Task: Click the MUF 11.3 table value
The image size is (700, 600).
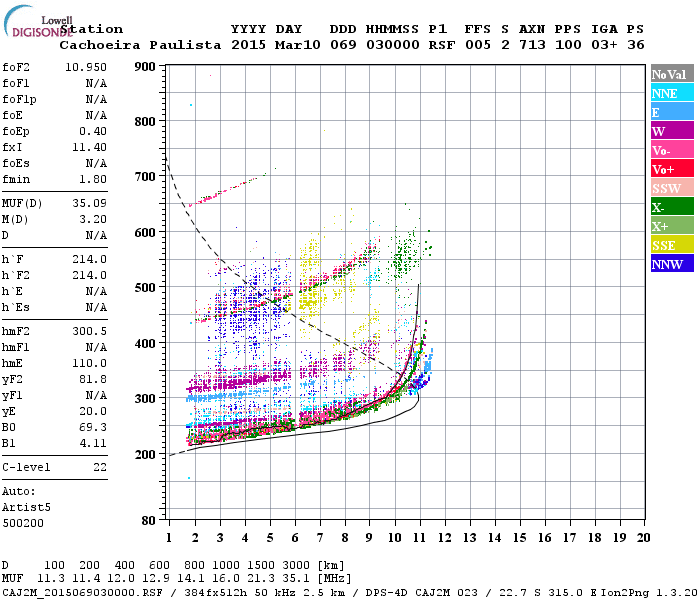Action: coord(50,578)
